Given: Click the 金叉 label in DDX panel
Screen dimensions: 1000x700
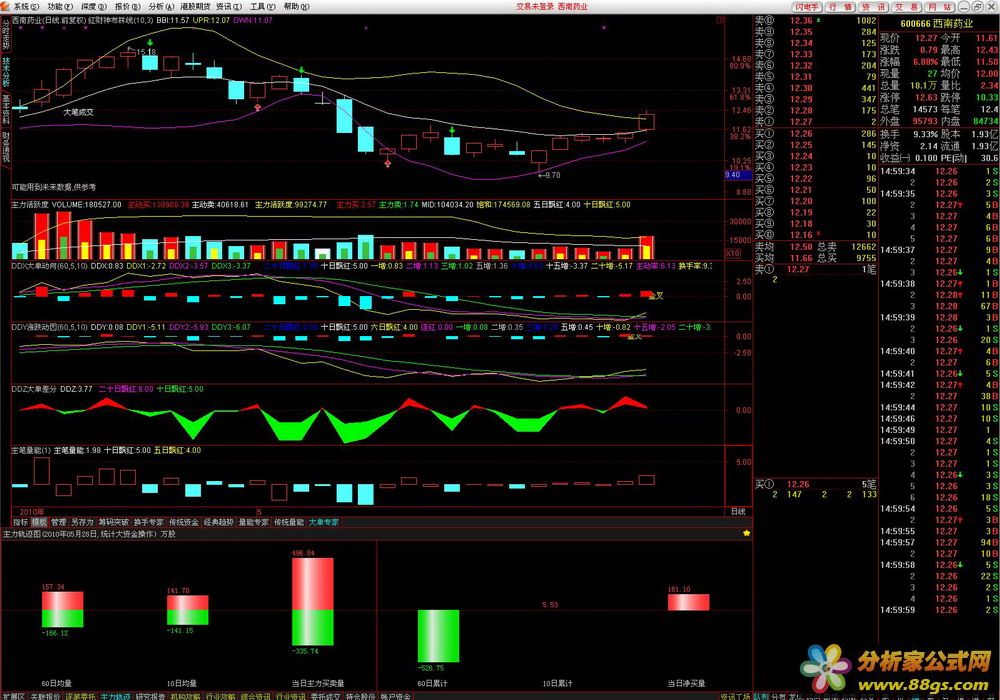Looking at the screenshot, I should click(x=656, y=296).
